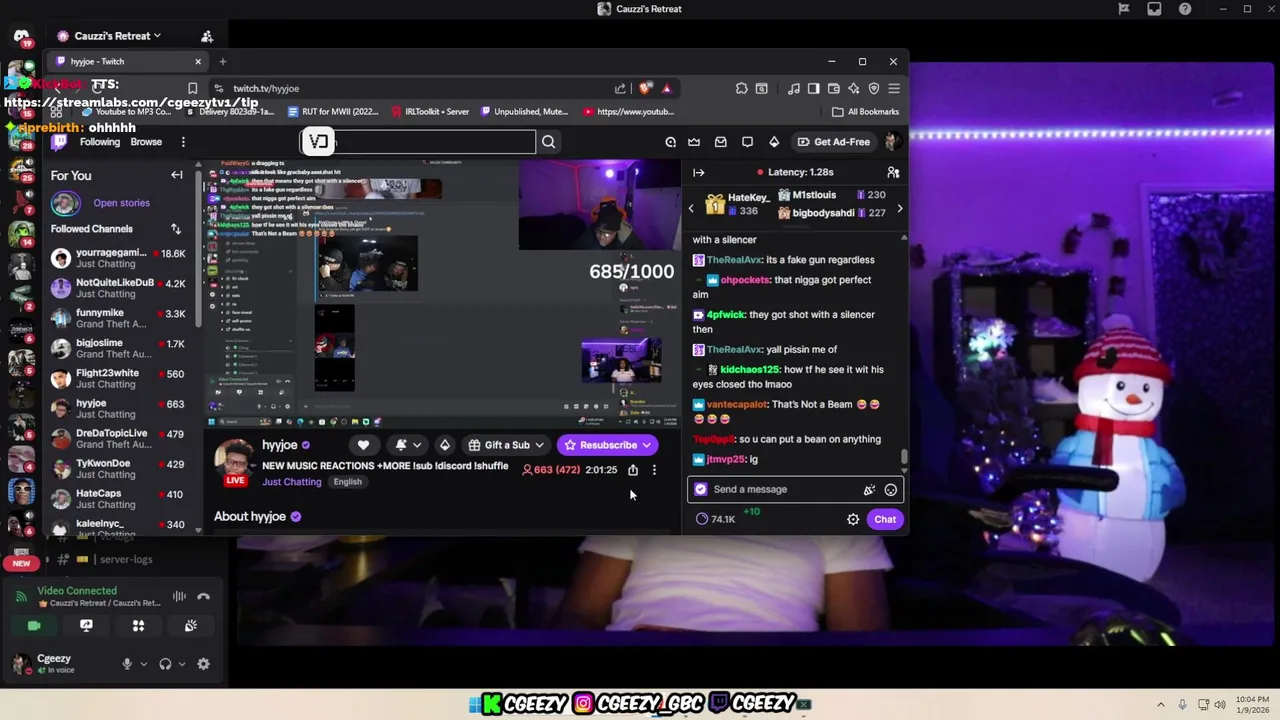Open Discord activities launcher icon

tap(138, 626)
